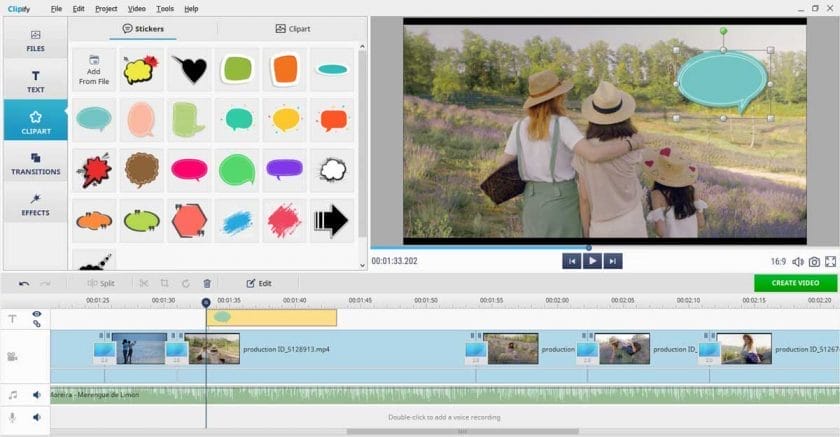Select the crop tool icon
Viewport: 840px width, 437px height.
165,283
